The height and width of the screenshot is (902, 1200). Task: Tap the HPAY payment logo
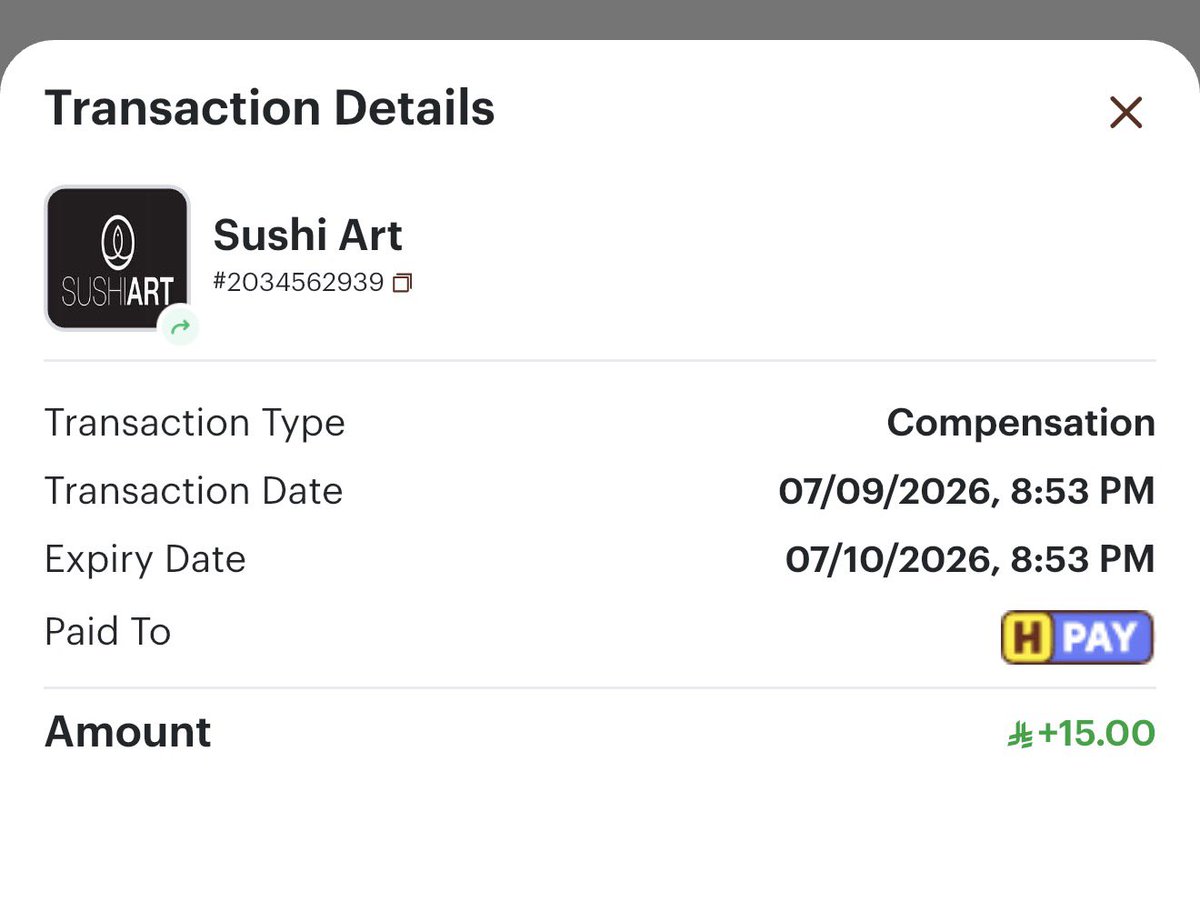coord(1077,636)
